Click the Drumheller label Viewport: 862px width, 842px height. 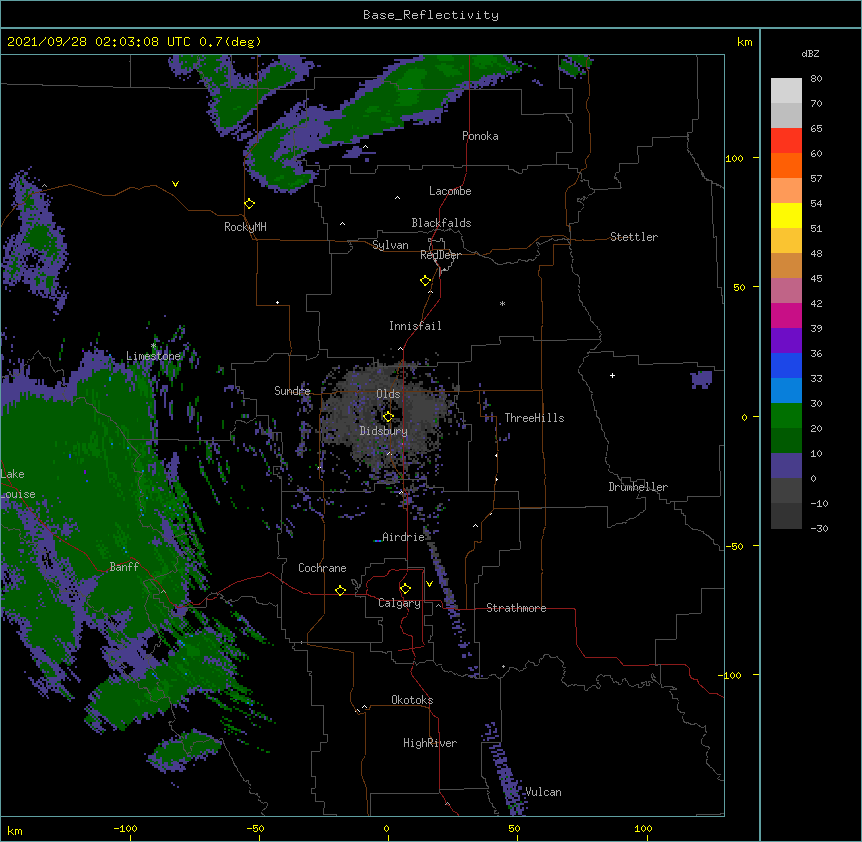tap(638, 487)
